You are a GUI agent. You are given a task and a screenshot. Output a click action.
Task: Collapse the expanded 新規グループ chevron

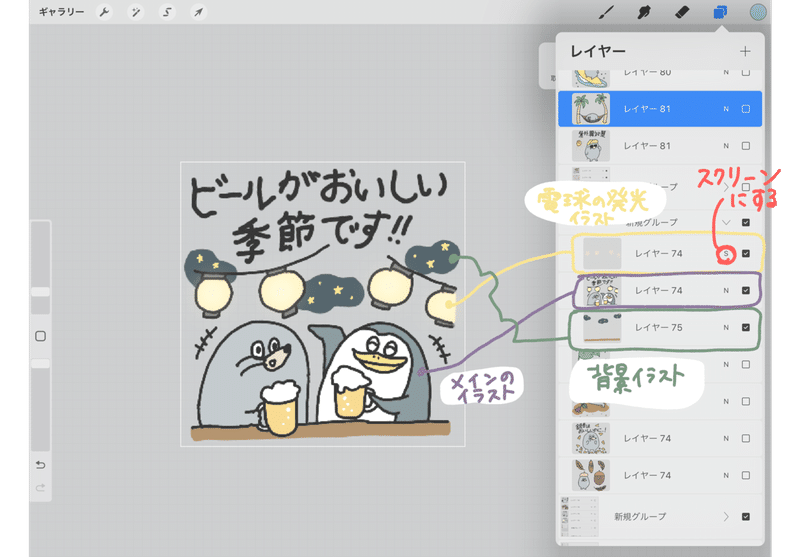727,222
